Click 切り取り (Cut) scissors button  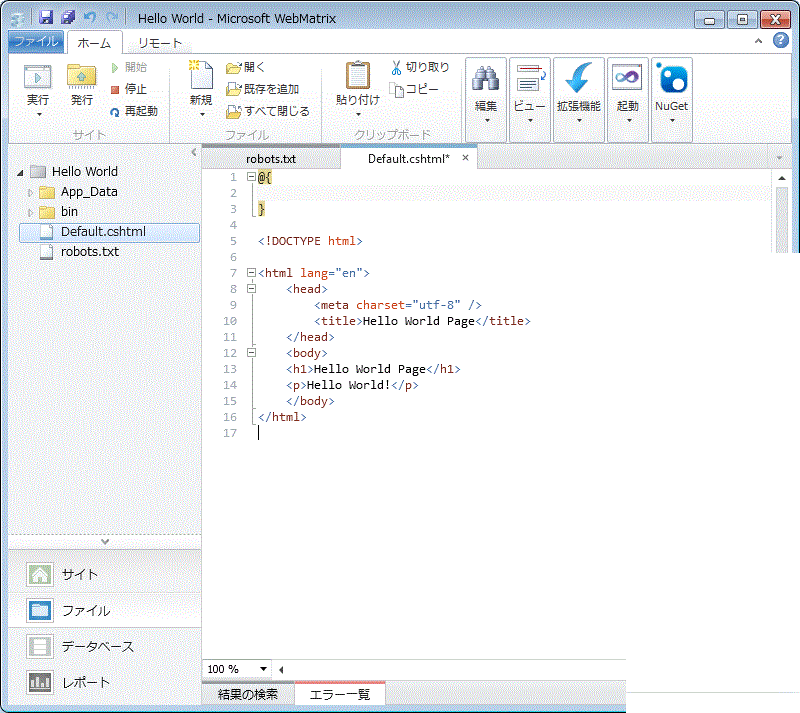[x=420, y=67]
